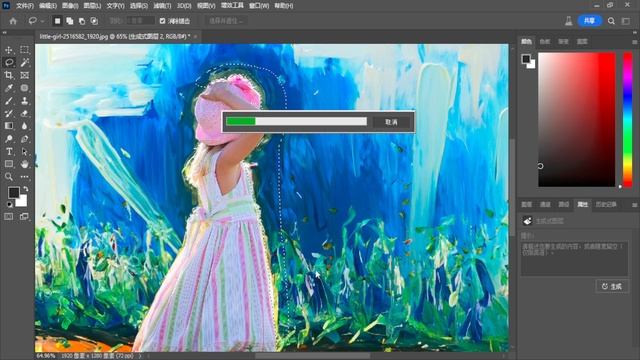The height and width of the screenshot is (360, 640).
Task: Select the Brush tool
Action: pyautogui.click(x=9, y=100)
